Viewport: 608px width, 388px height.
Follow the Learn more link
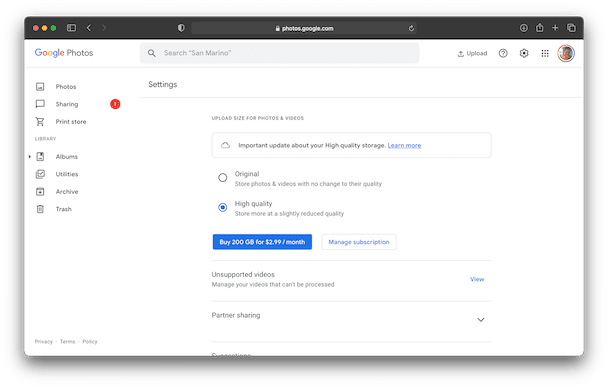coord(404,145)
